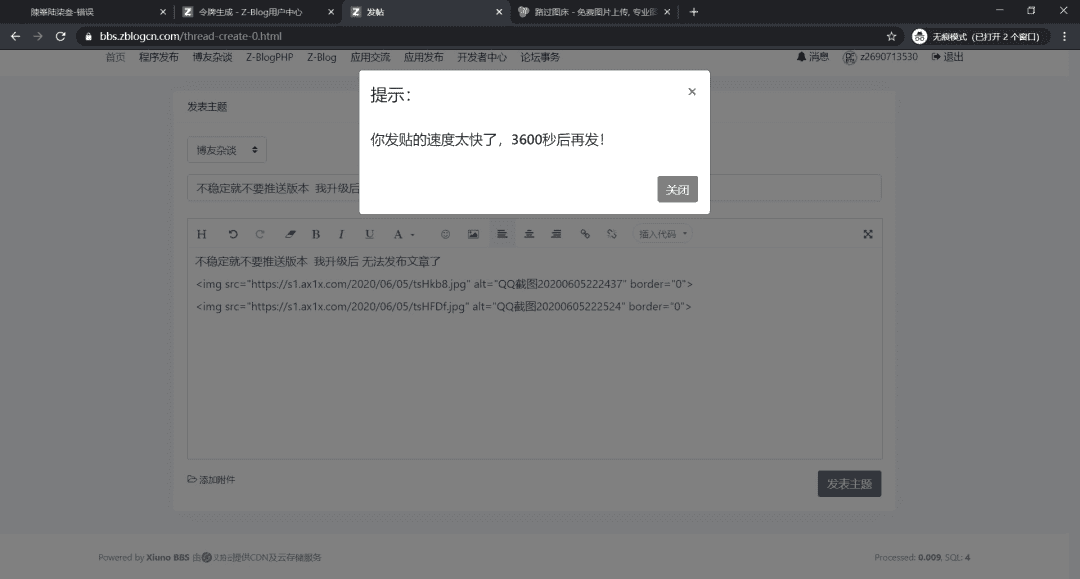Close the rate-limit warning with 关闭
Screen dimensions: 1080x579
(677, 189)
